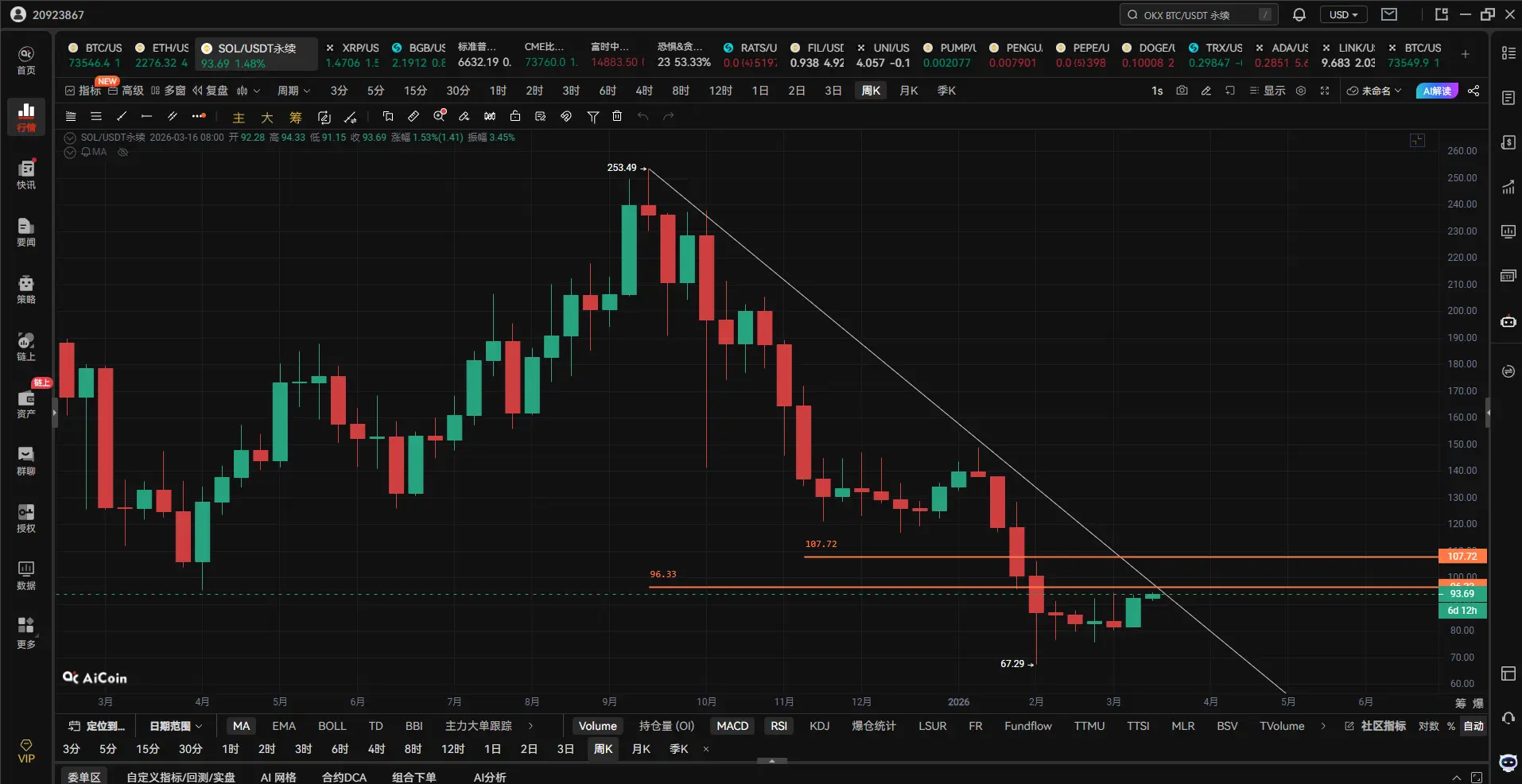Open the 未命名 layout dropdown
1522x784 pixels.
[x=1374, y=91]
